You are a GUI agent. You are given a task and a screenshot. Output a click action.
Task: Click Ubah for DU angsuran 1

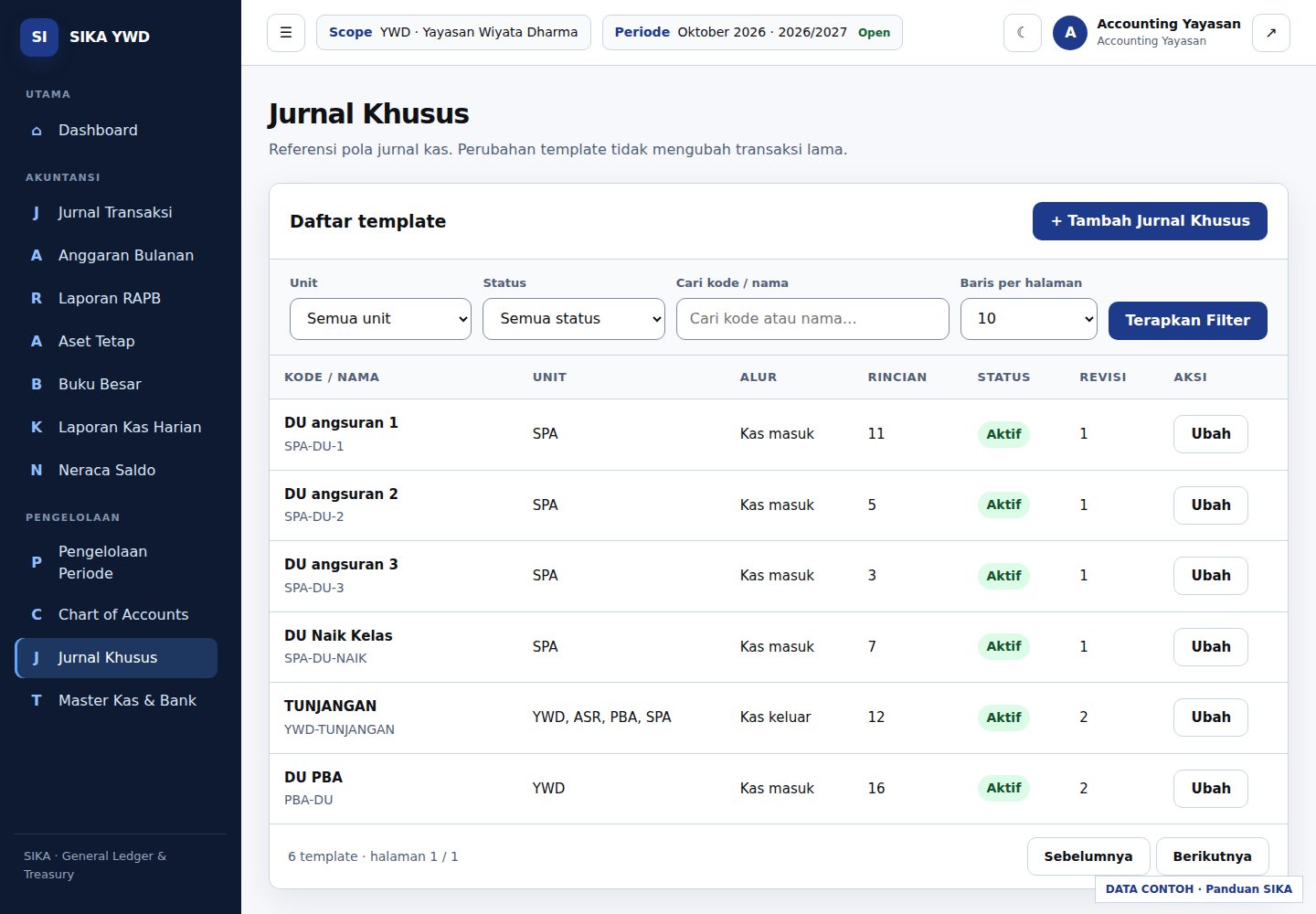pyautogui.click(x=1211, y=434)
